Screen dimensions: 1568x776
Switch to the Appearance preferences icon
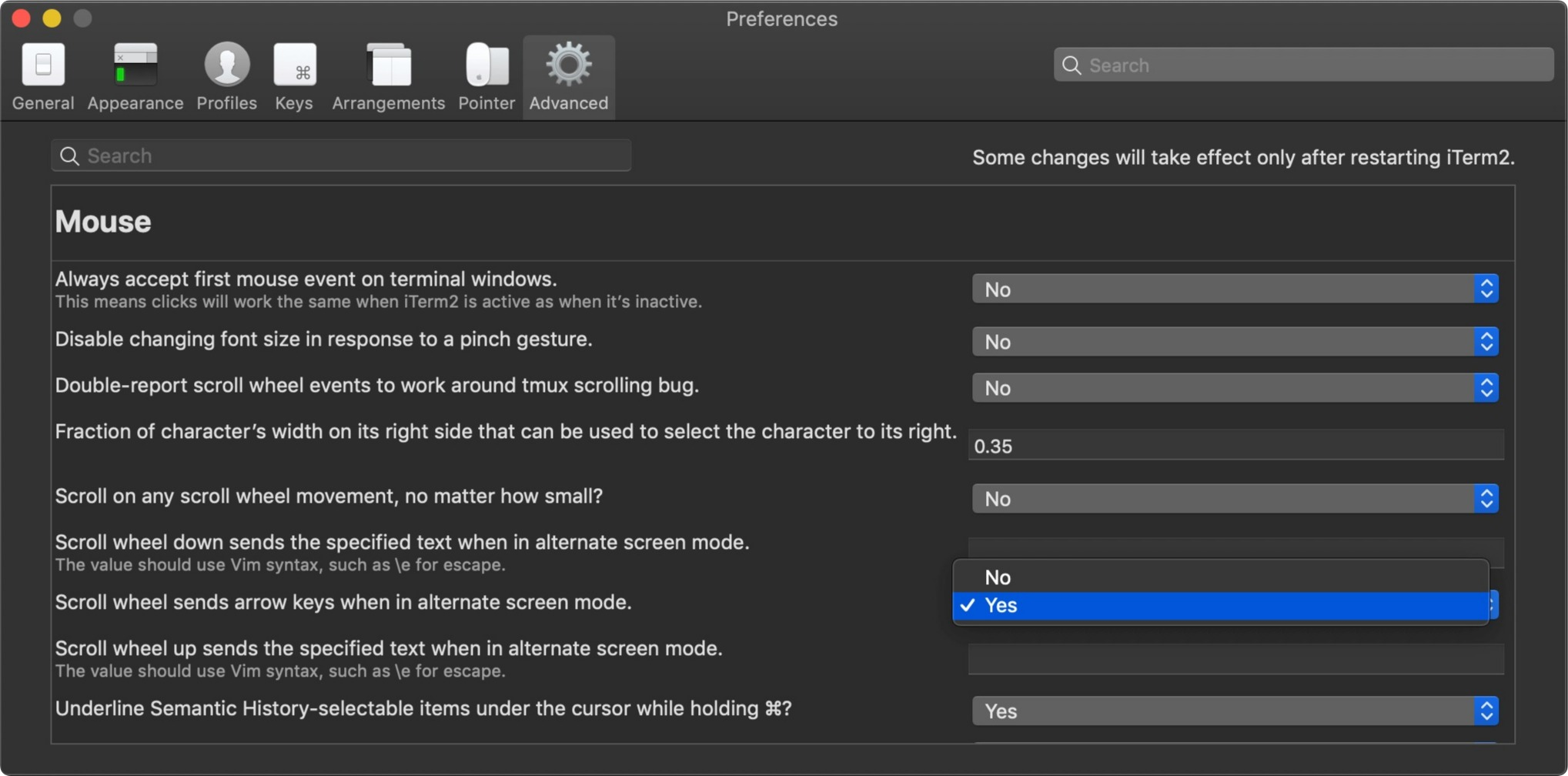pos(134,73)
